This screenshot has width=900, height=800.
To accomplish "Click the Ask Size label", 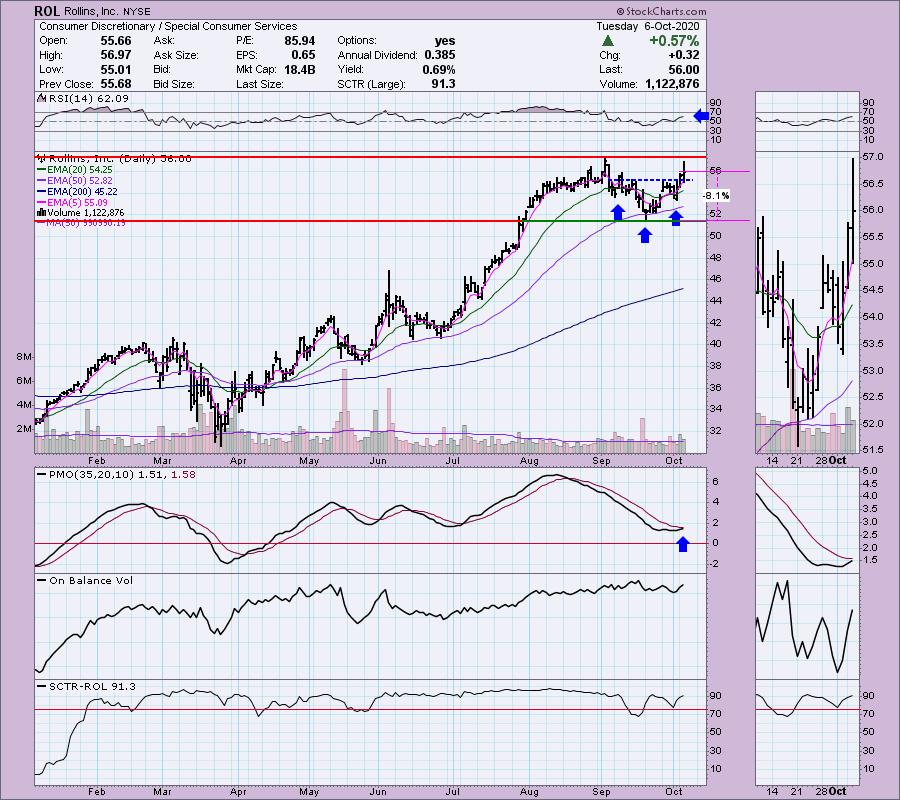I will (x=176, y=55).
